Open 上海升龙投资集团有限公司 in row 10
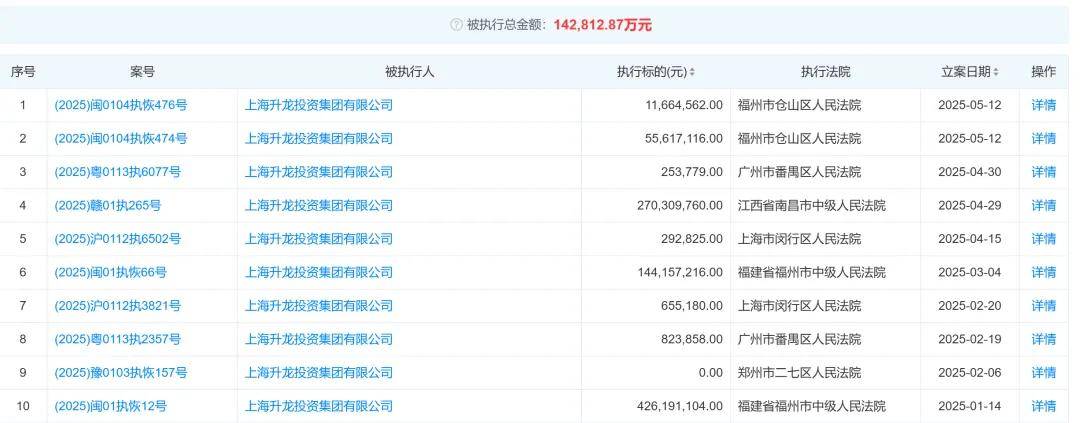The image size is (1080, 423). pyautogui.click(x=319, y=406)
